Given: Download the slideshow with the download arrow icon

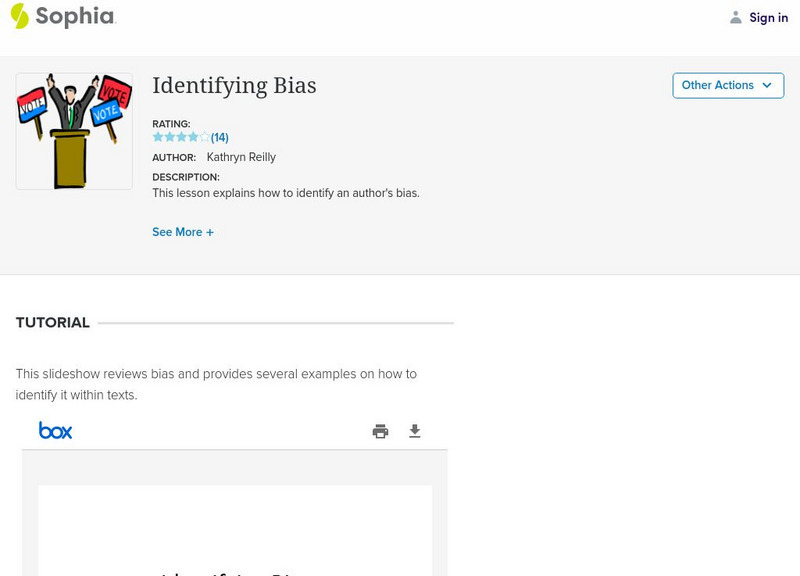Looking at the screenshot, I should 415,431.
